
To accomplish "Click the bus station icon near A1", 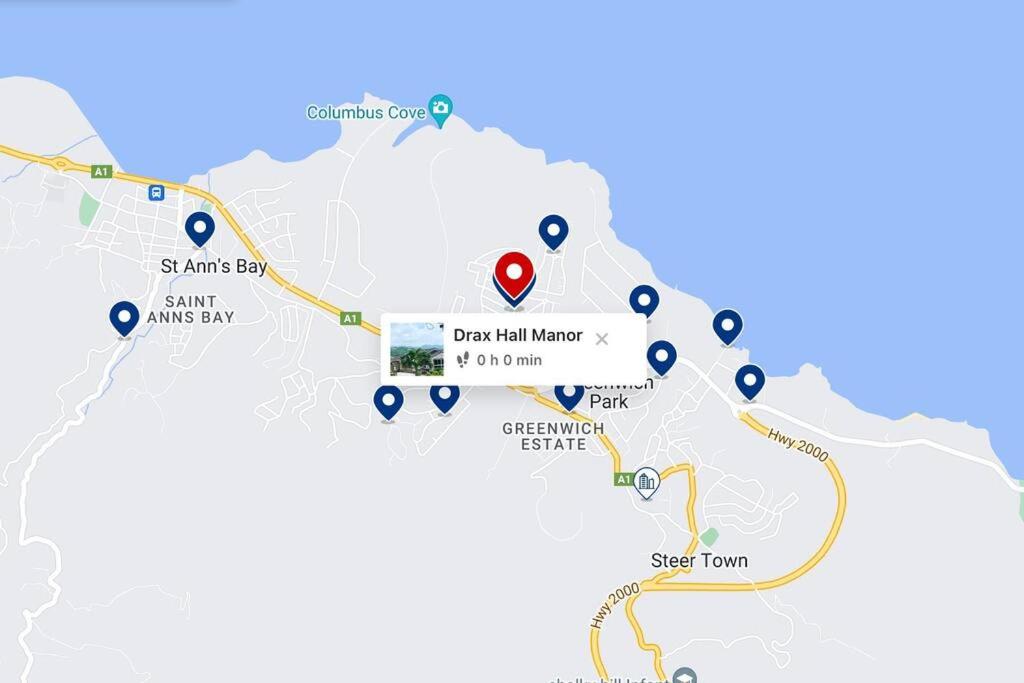I will pos(156,193).
